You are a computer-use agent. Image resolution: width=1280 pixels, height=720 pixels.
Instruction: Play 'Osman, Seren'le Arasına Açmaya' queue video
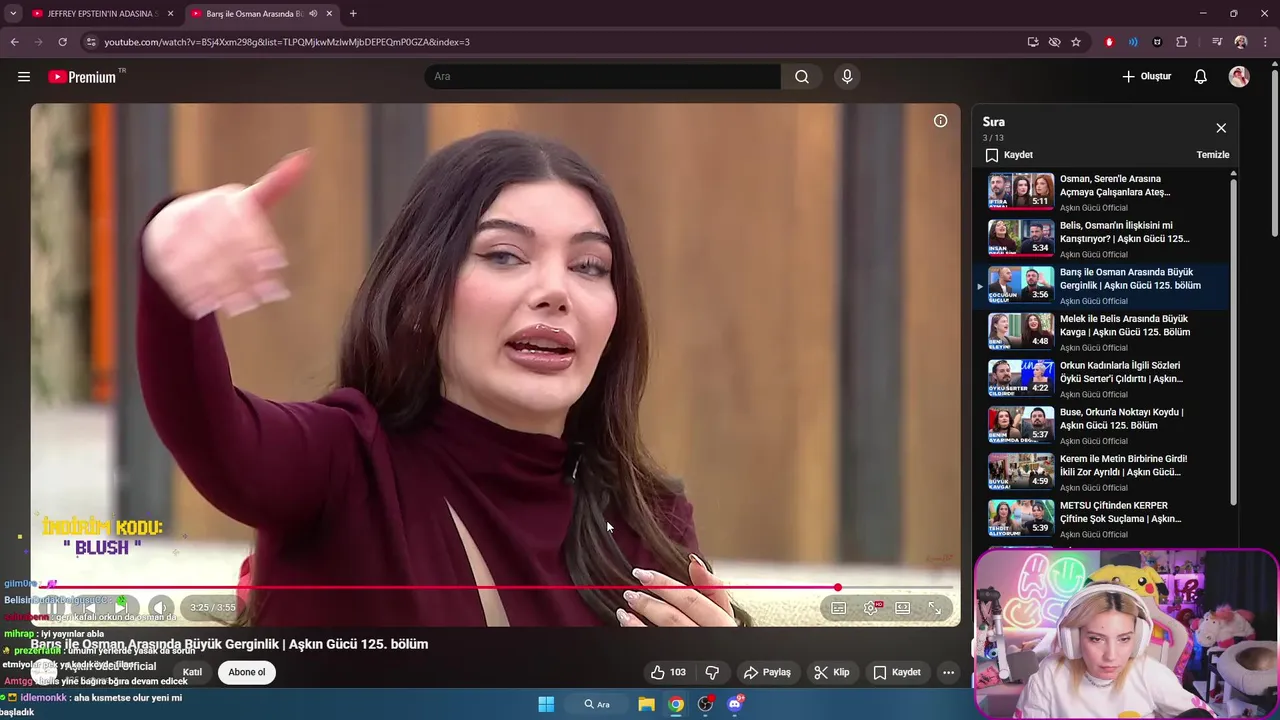(x=1102, y=192)
